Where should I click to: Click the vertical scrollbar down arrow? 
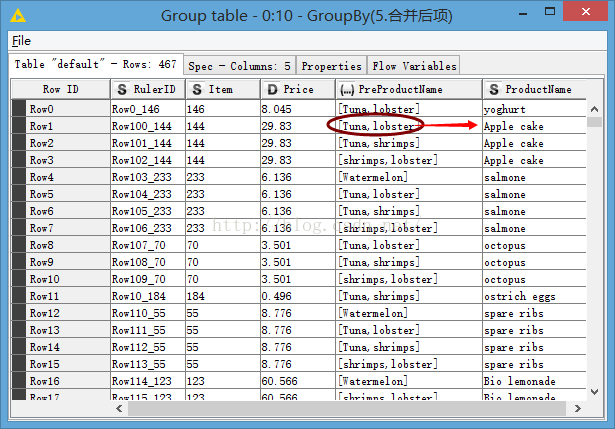[x=594, y=391]
